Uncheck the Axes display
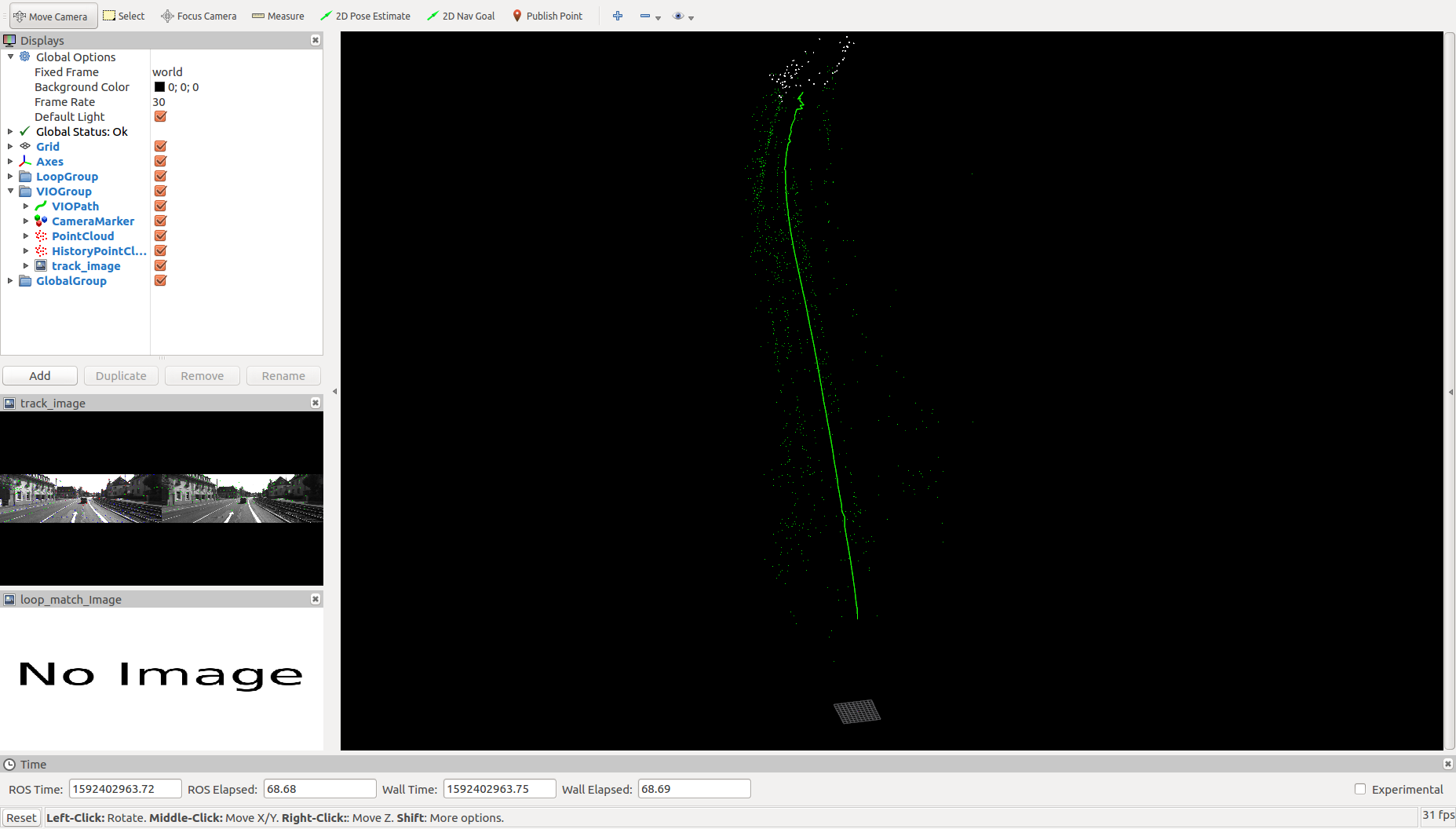Image resolution: width=1456 pixels, height=829 pixels. [x=160, y=161]
